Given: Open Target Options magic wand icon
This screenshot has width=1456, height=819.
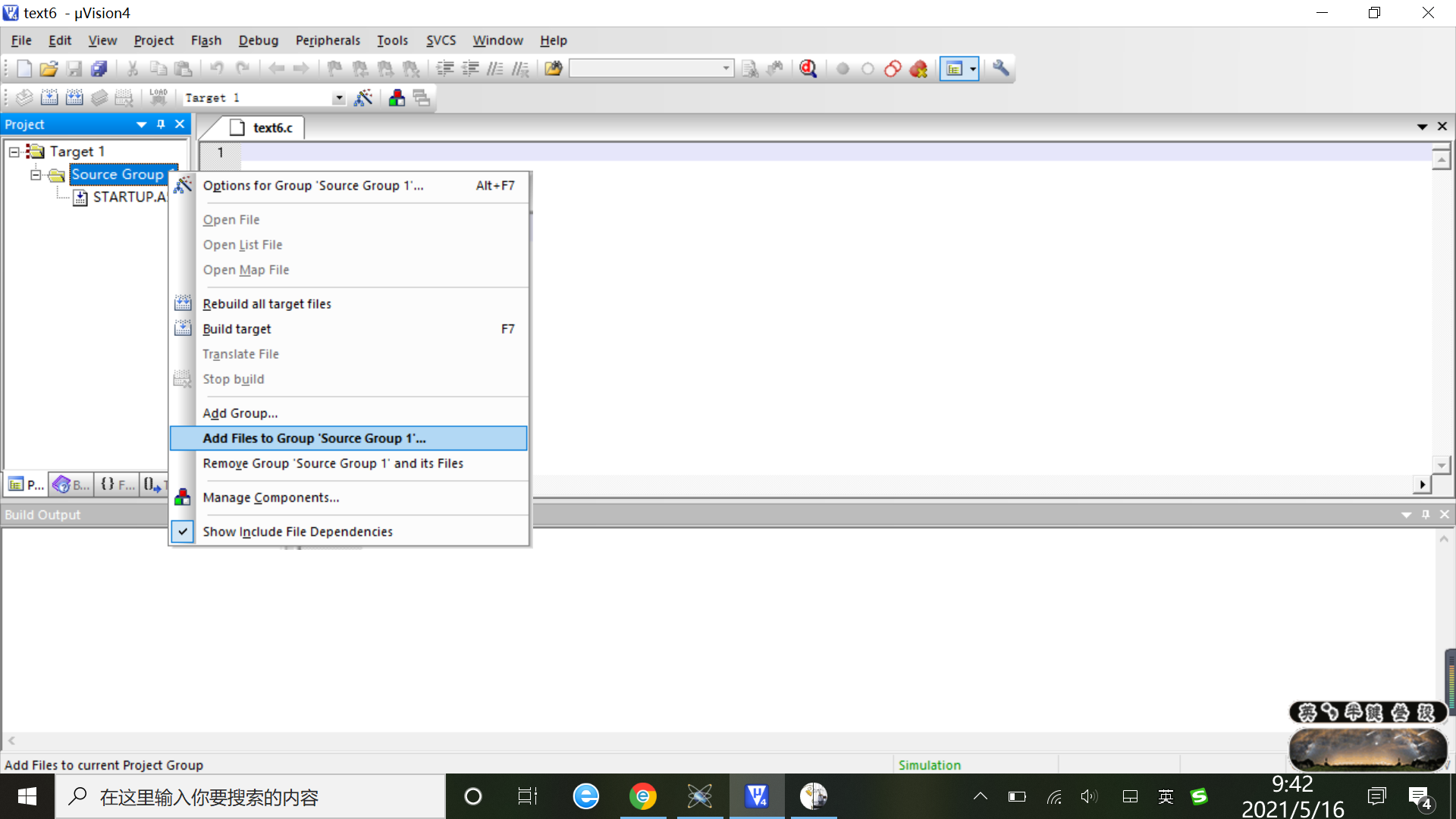Looking at the screenshot, I should (x=363, y=98).
